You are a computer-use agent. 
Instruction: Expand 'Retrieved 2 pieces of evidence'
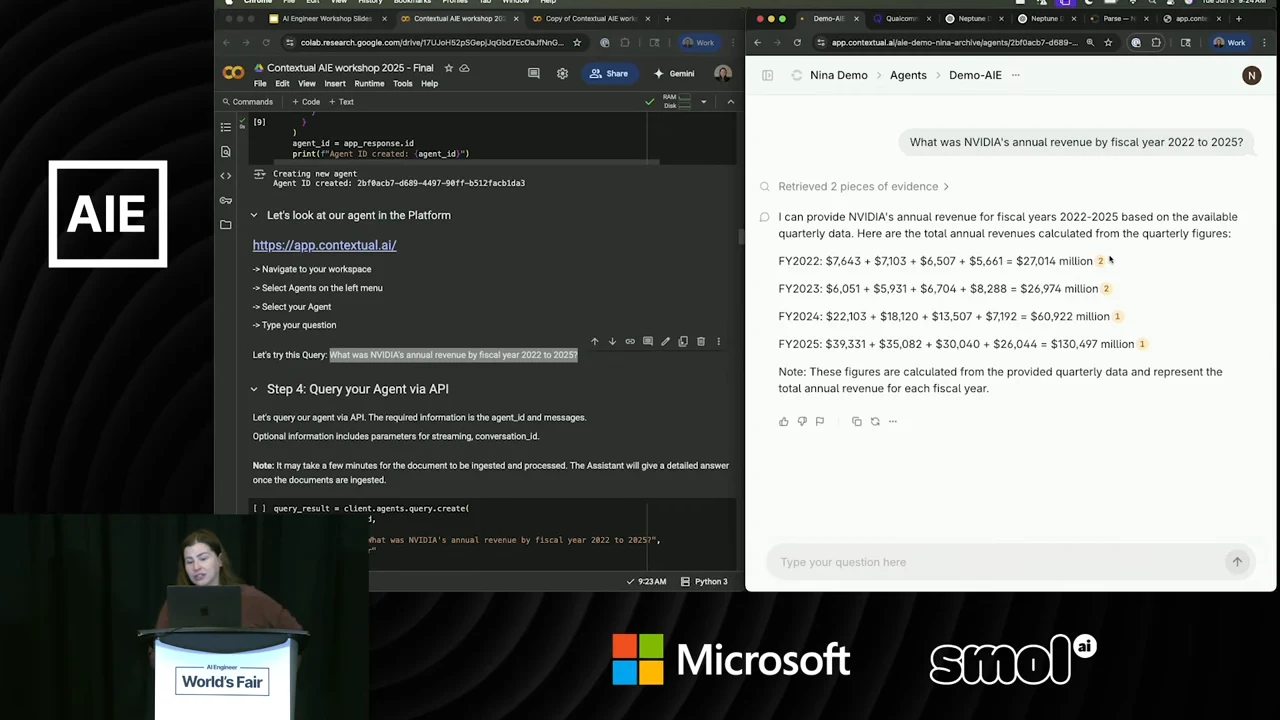pos(864,186)
